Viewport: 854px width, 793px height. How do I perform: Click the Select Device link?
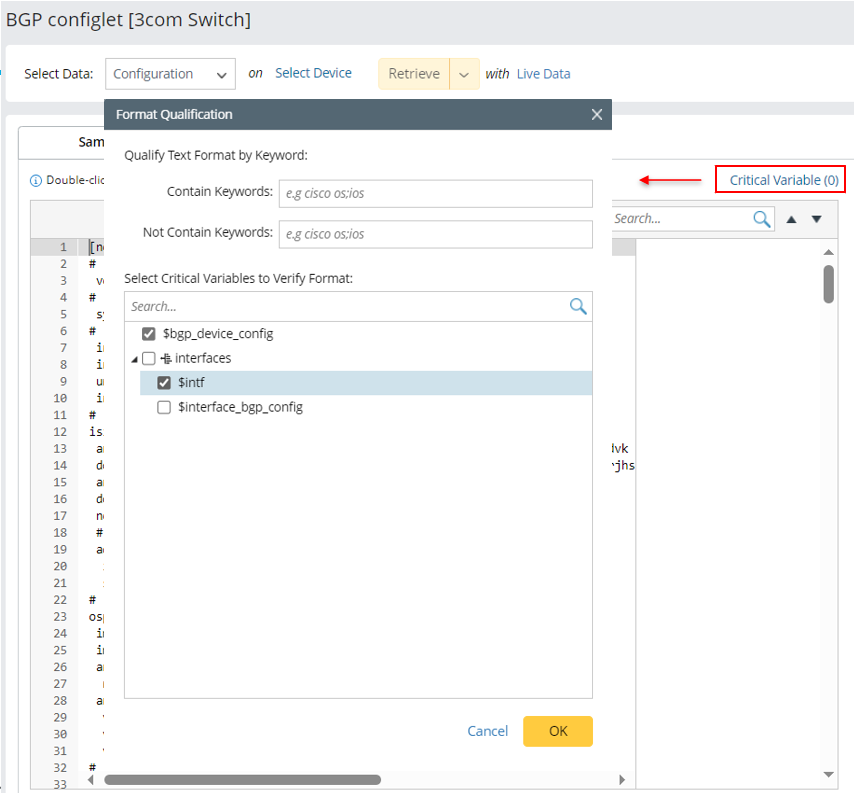(x=313, y=73)
